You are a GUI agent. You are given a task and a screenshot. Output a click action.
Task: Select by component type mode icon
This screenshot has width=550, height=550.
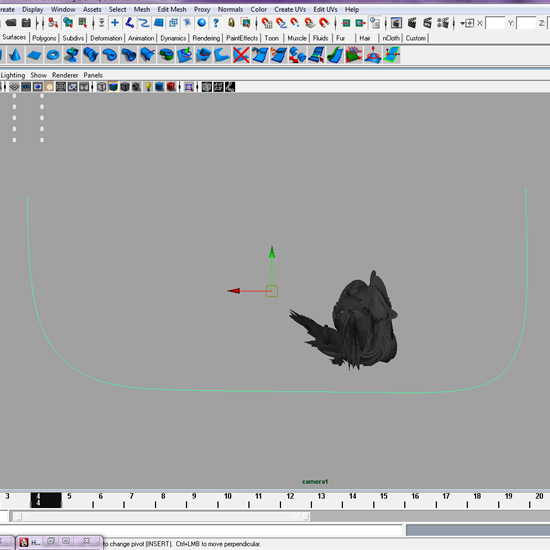pyautogui.click(x=83, y=23)
